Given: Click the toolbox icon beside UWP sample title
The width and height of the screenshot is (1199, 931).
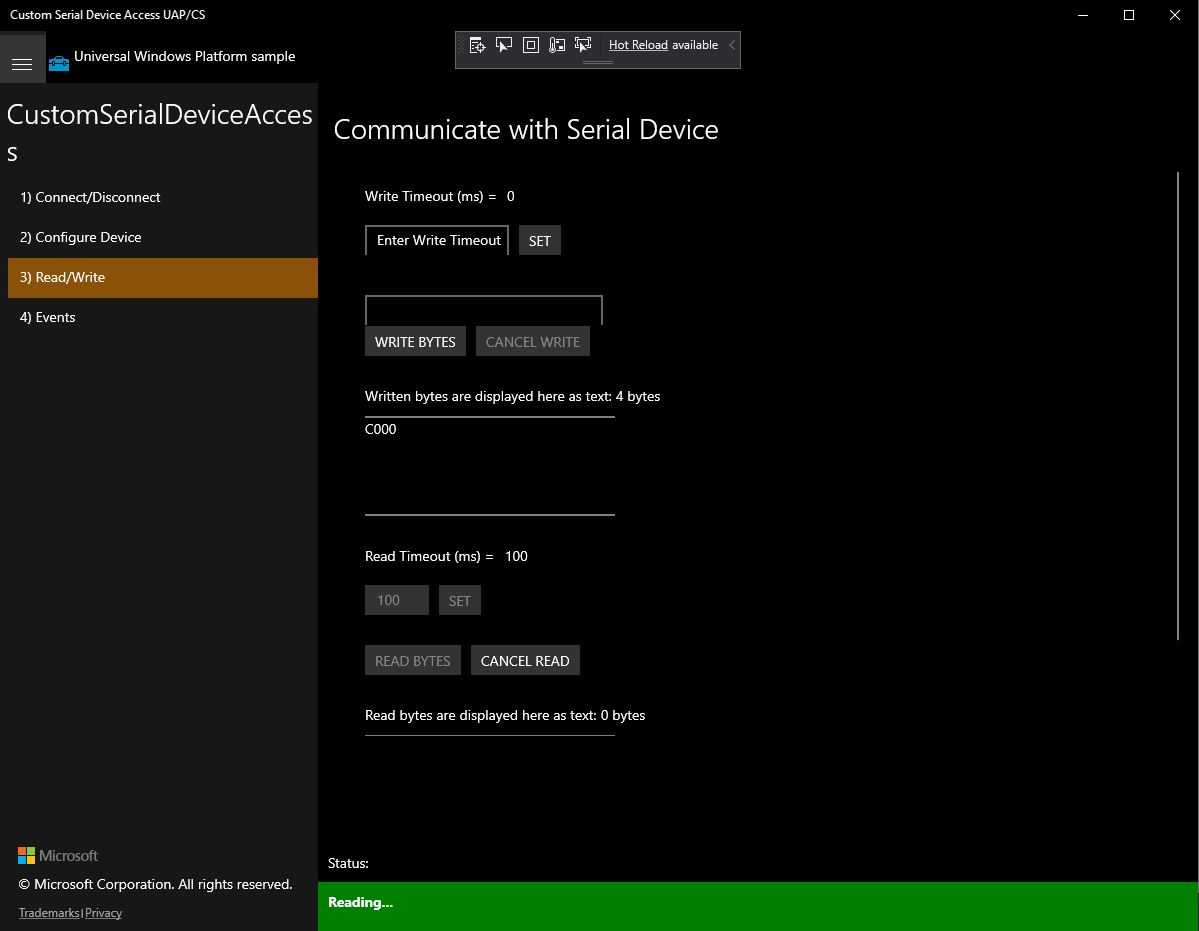Looking at the screenshot, I should tap(58, 60).
